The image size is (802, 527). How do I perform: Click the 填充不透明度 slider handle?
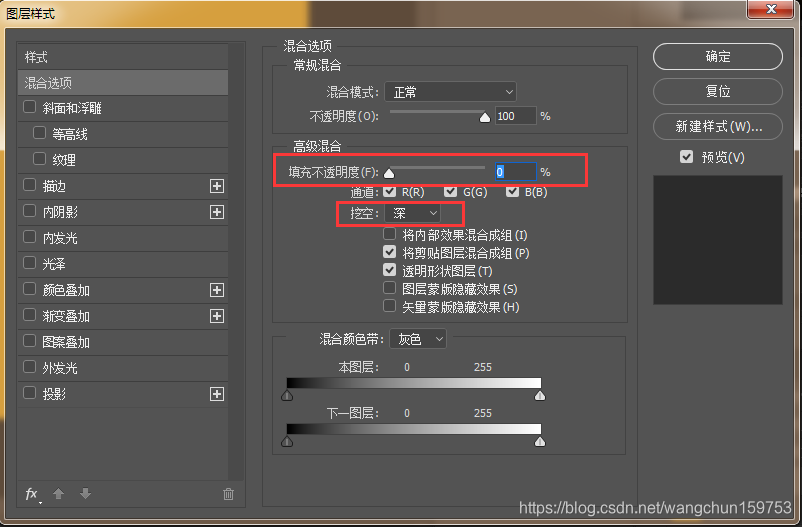pyautogui.click(x=389, y=173)
